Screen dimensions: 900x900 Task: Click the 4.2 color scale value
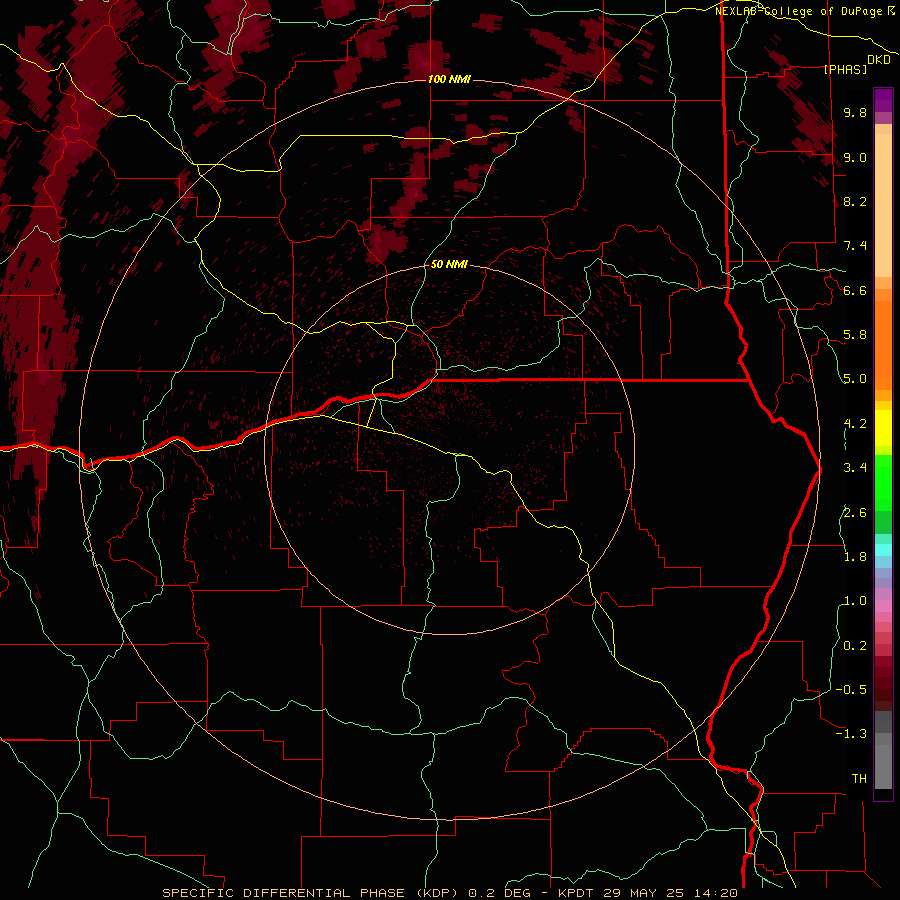click(x=855, y=424)
